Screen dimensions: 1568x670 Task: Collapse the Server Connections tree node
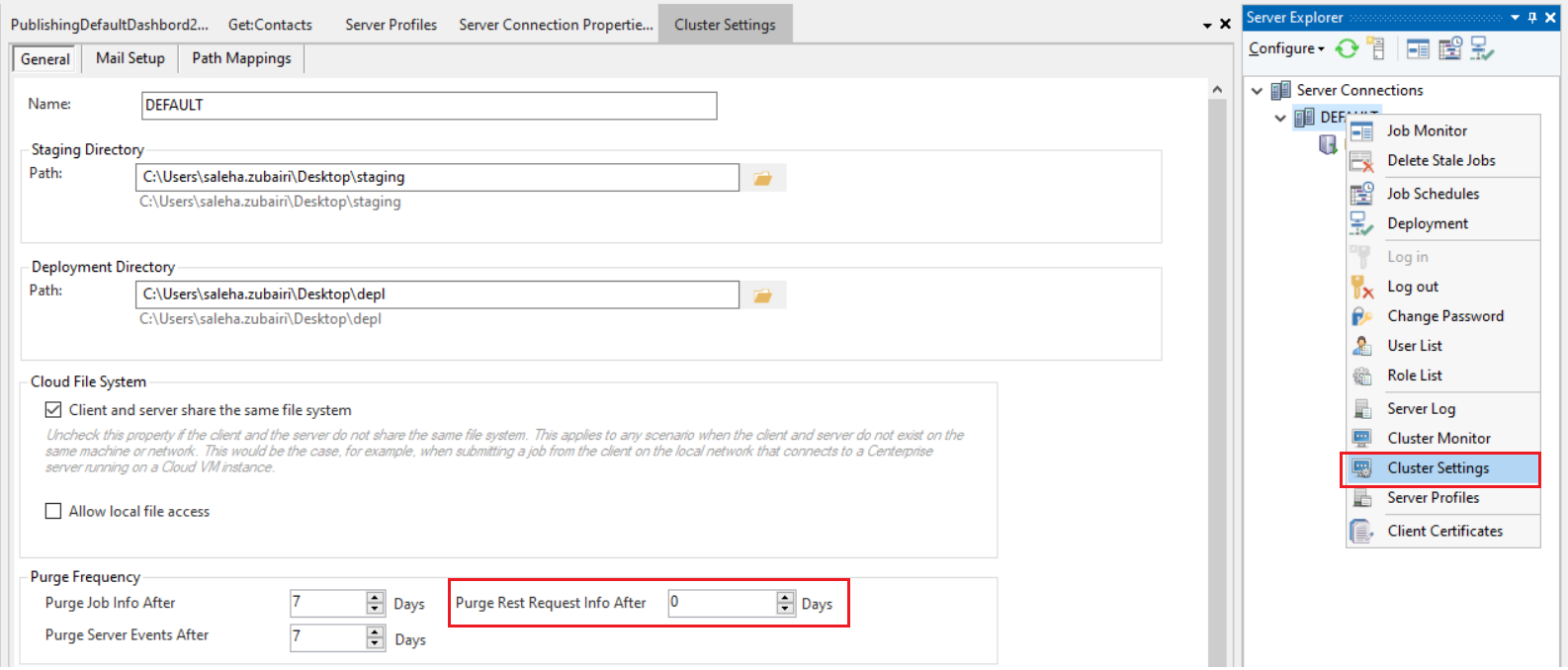(x=1258, y=91)
